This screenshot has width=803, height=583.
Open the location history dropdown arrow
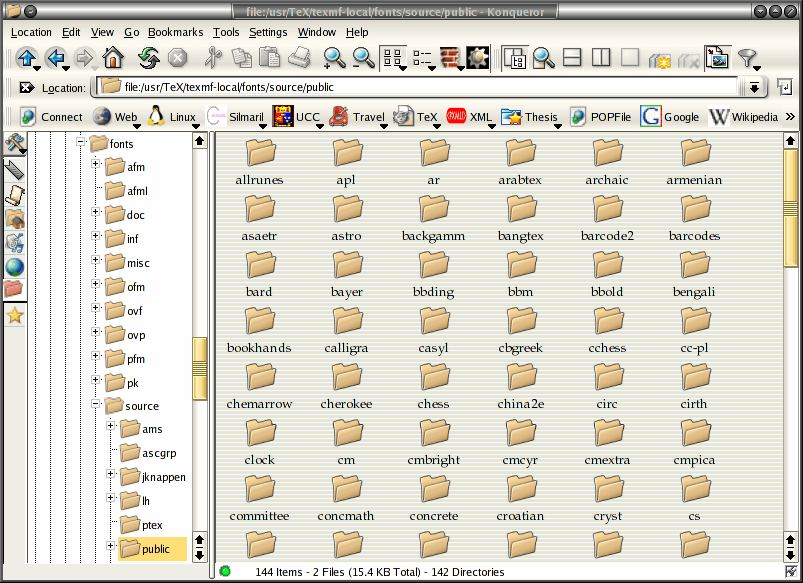point(754,87)
